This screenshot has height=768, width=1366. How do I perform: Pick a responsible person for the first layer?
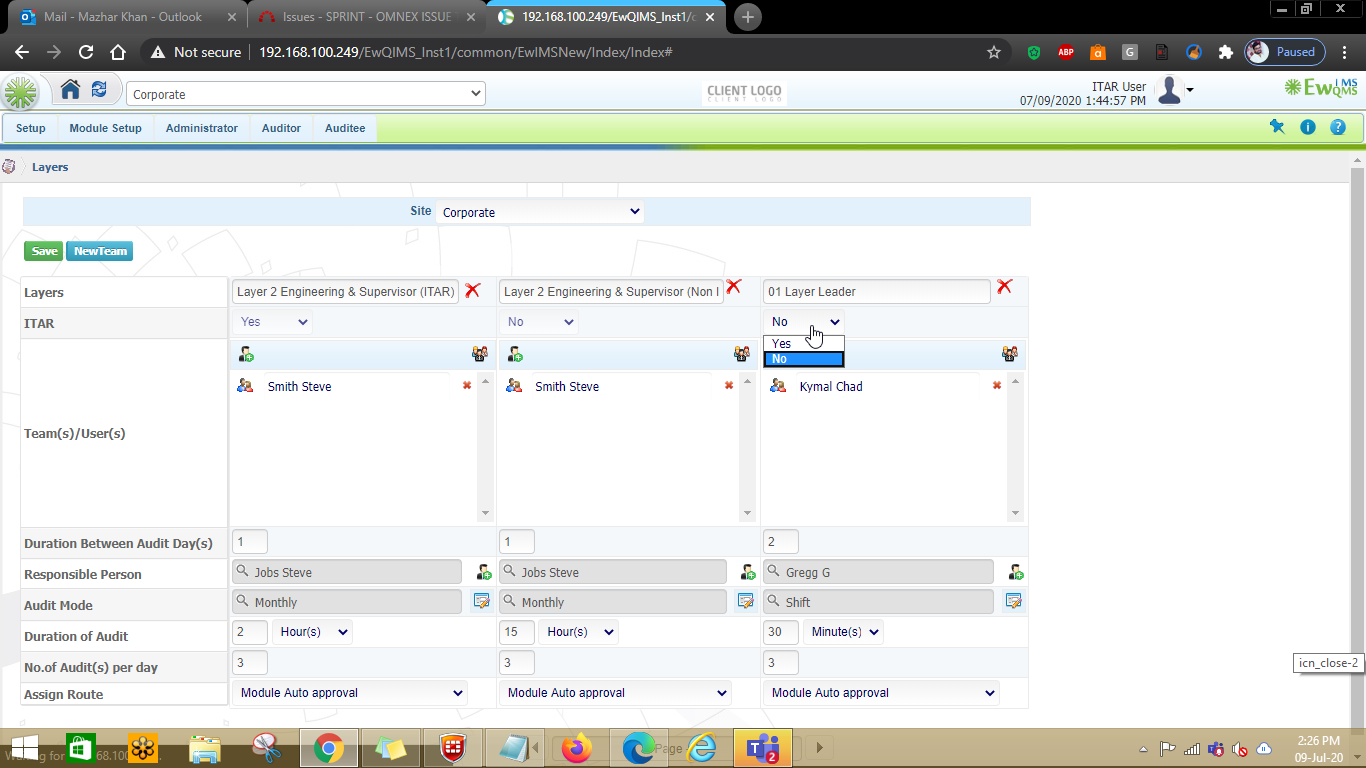(484, 572)
